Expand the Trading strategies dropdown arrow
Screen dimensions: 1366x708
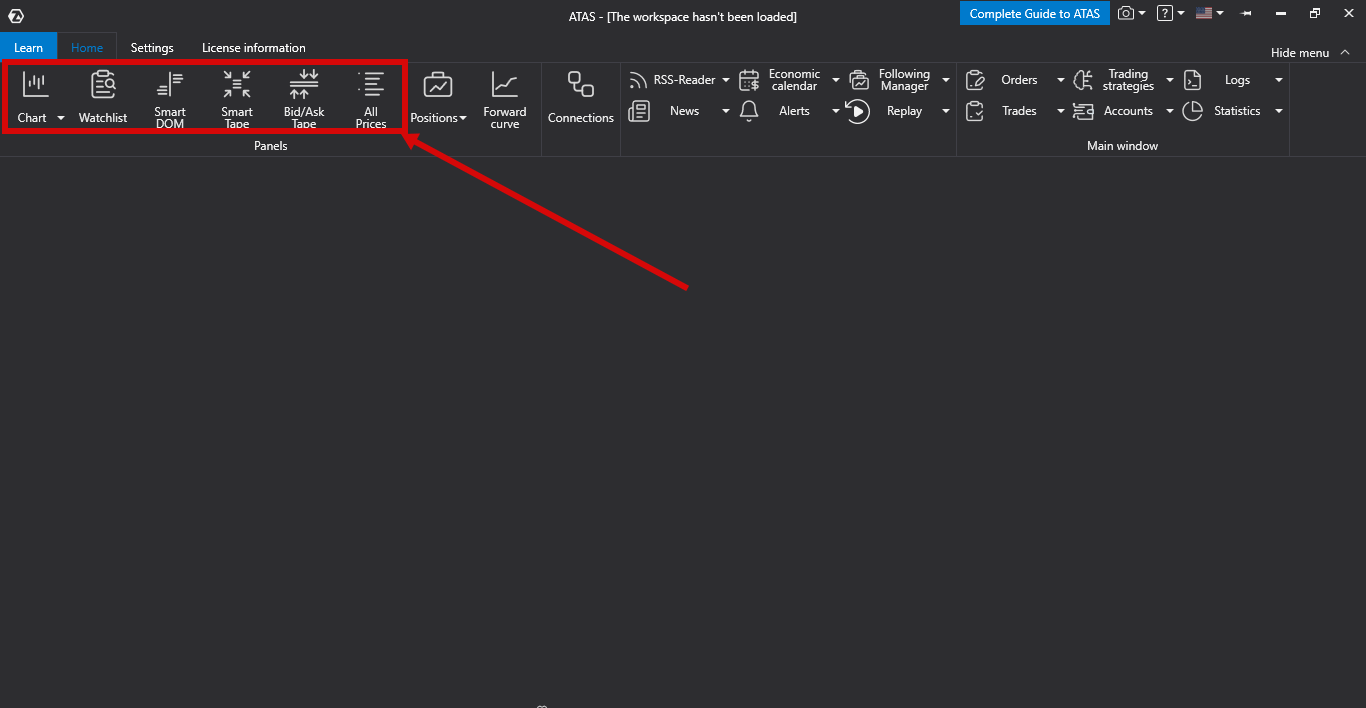(1170, 80)
